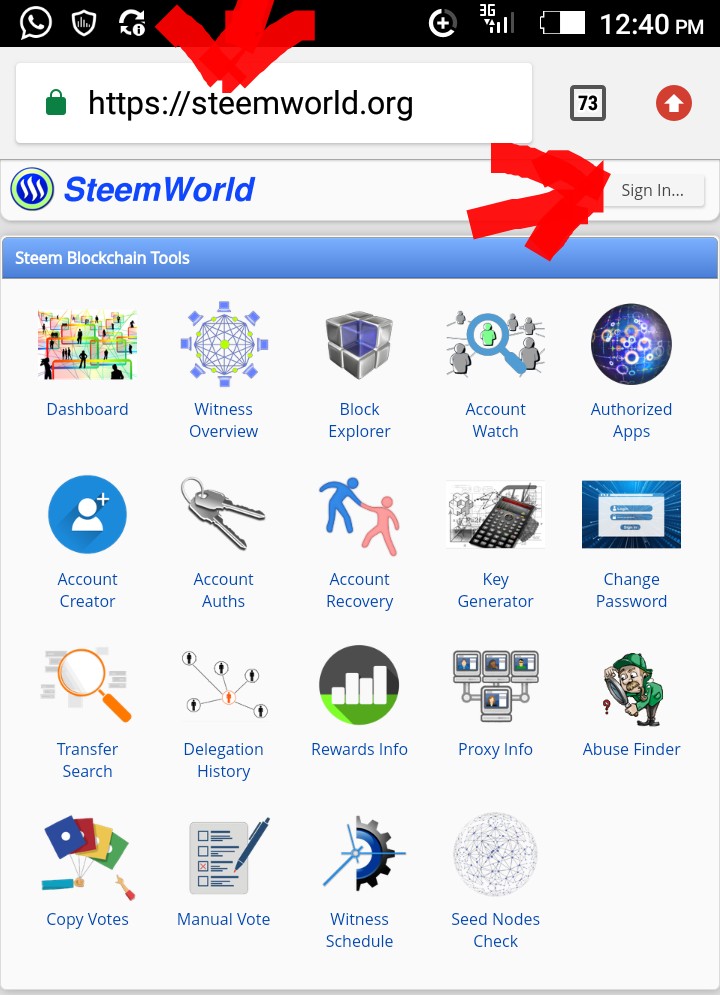720x995 pixels.
Task: Open the Delegation History graph icon
Action: pyautogui.click(x=224, y=684)
